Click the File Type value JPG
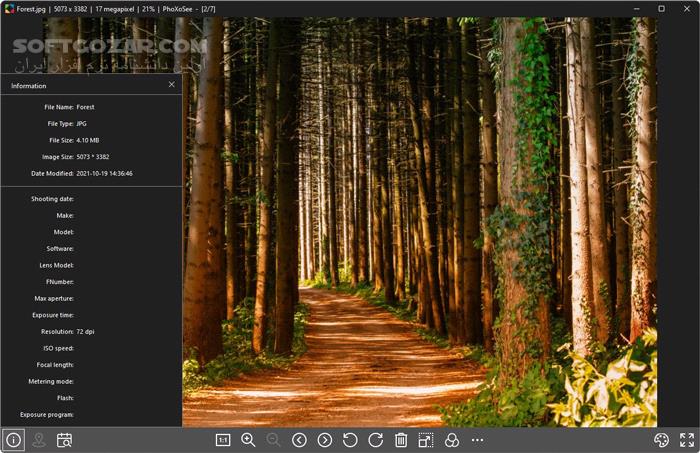The image size is (700, 453). (81, 124)
